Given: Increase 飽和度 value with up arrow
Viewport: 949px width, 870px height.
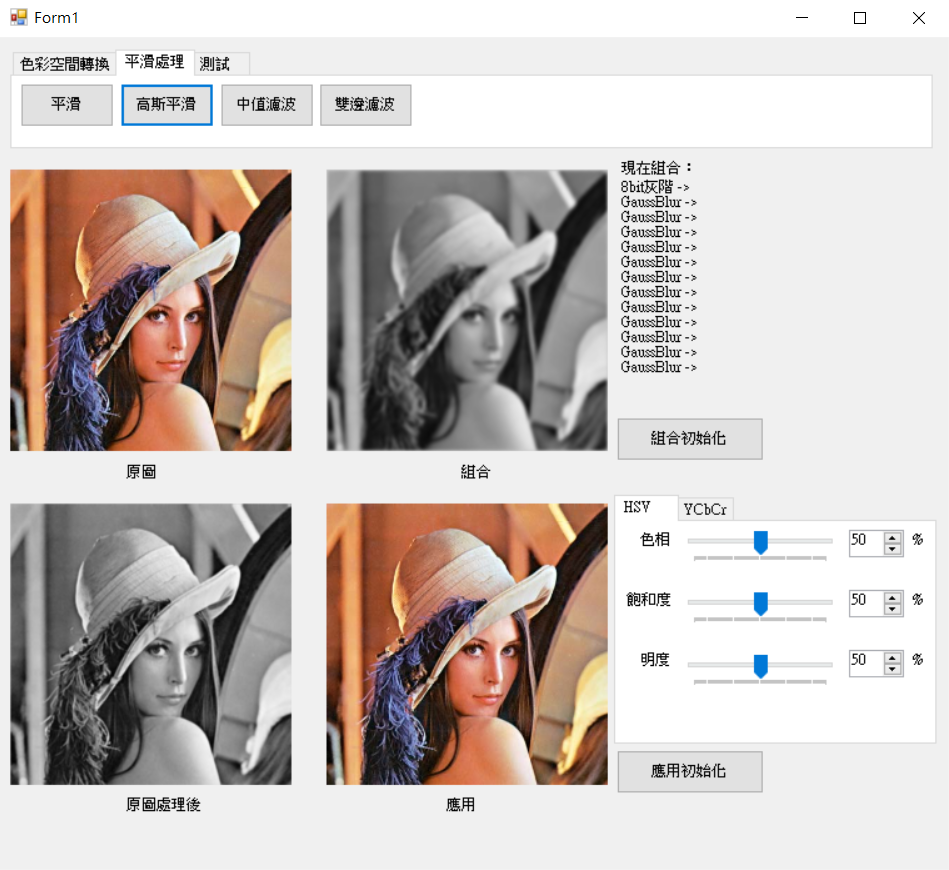Looking at the screenshot, I should 892,597.
